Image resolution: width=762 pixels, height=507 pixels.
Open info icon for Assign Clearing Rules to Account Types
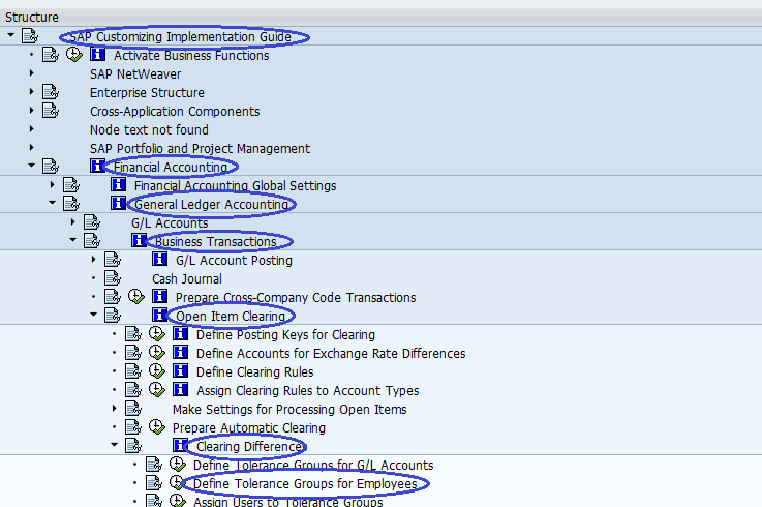coord(181,389)
